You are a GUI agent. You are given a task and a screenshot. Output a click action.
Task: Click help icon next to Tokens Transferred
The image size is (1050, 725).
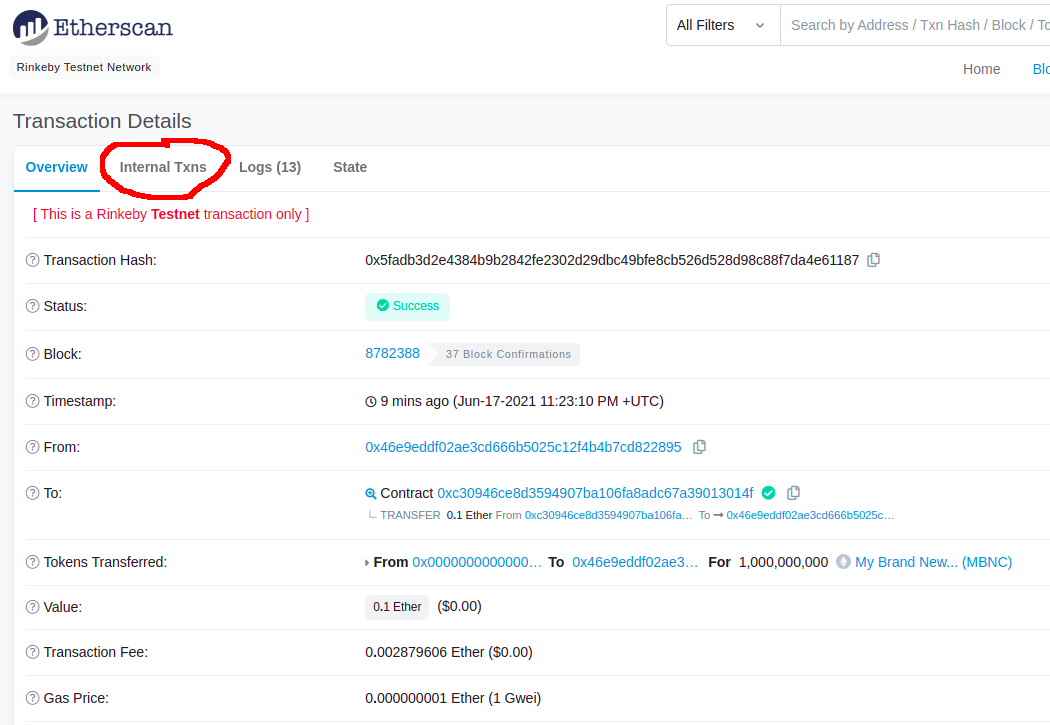(32, 562)
